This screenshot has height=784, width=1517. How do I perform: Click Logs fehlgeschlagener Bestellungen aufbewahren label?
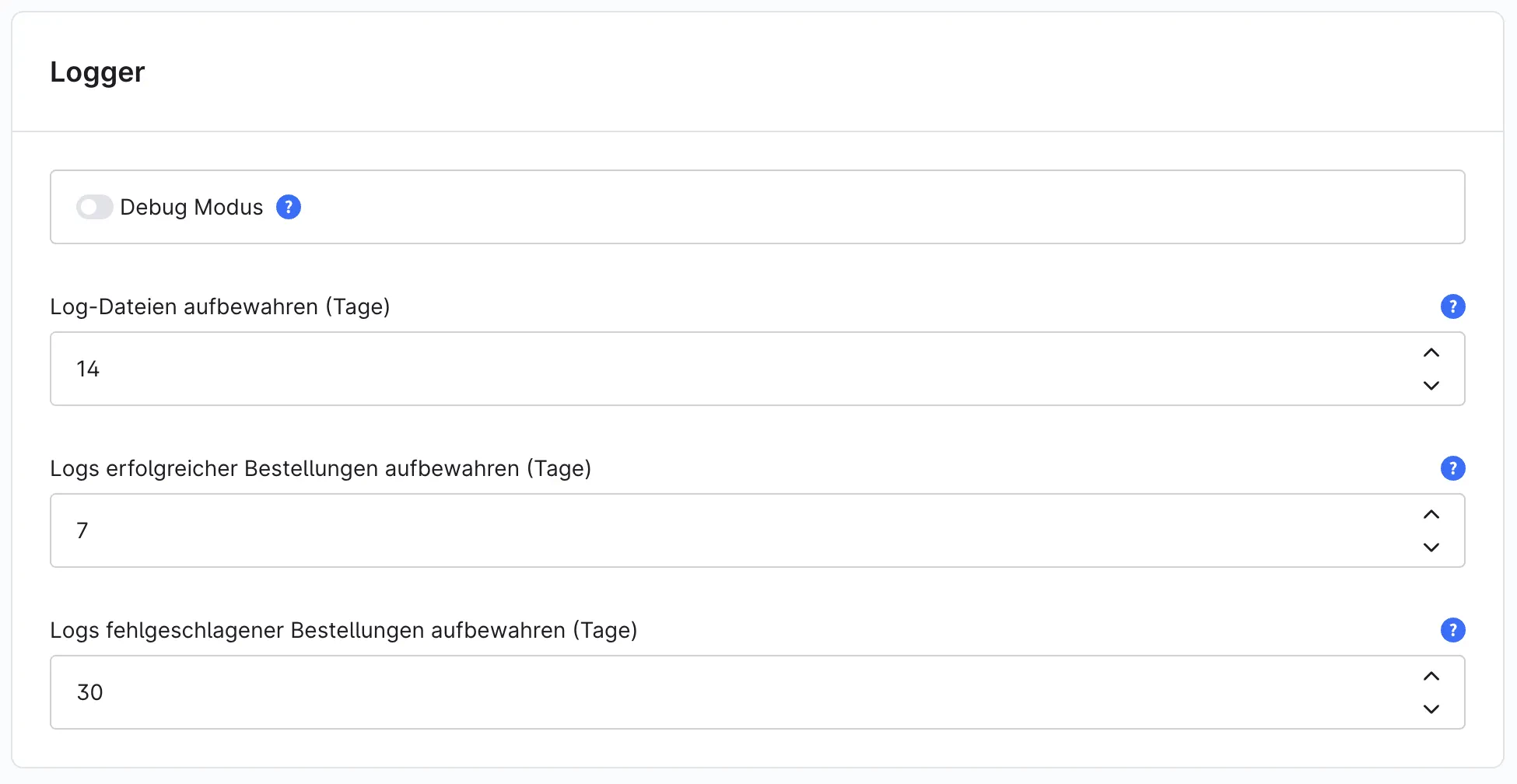click(x=344, y=631)
